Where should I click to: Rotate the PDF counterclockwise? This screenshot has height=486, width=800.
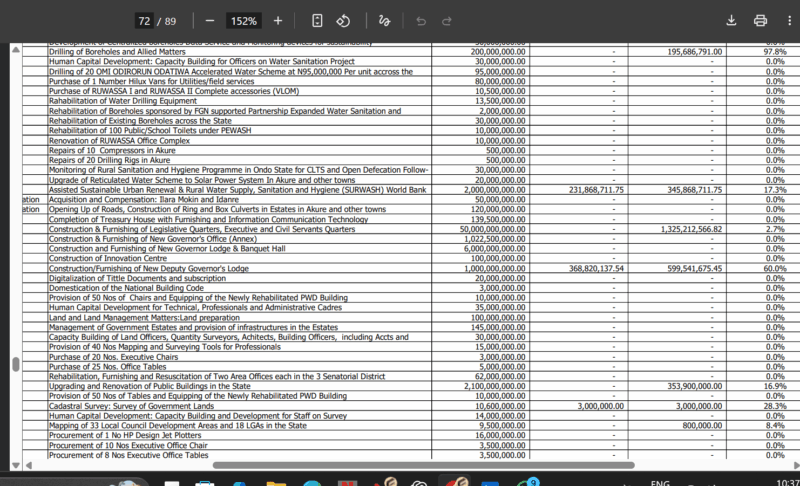(x=343, y=20)
